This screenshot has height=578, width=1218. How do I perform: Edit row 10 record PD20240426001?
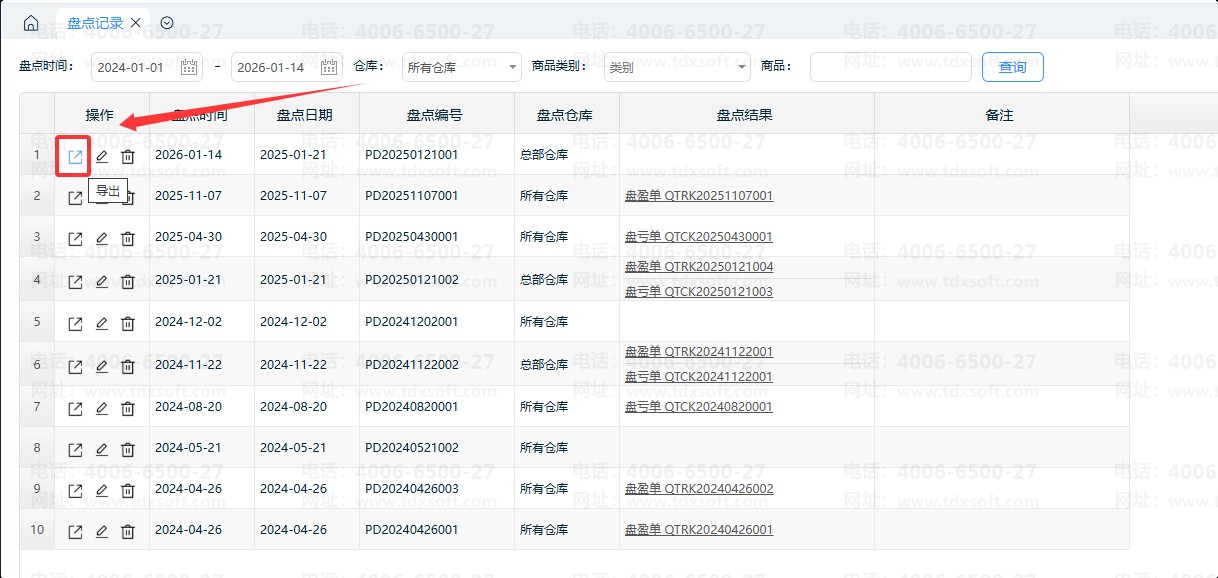(101, 532)
